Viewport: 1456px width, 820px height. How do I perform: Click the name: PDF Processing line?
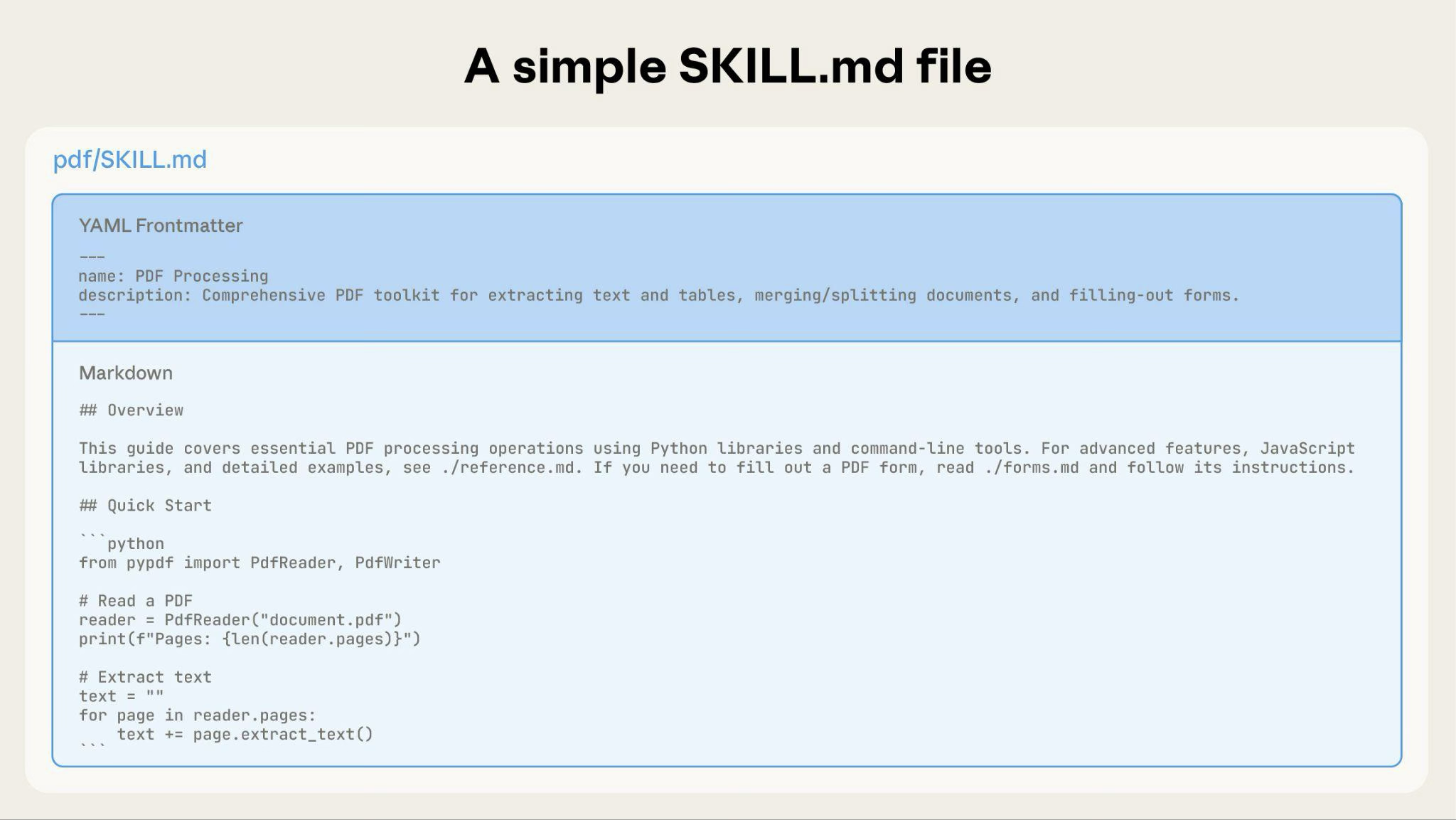173,275
